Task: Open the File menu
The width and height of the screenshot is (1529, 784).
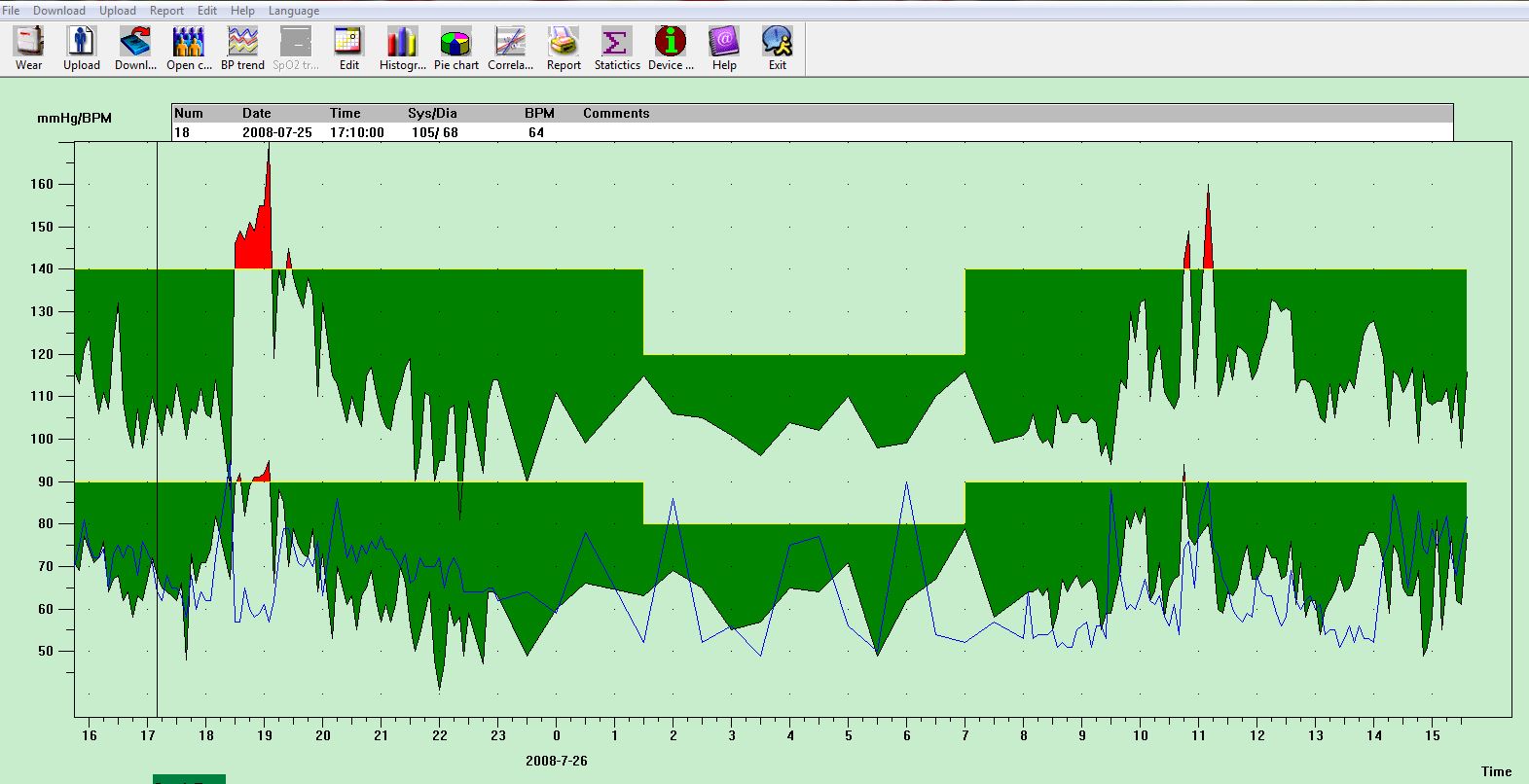Action: coord(12,11)
